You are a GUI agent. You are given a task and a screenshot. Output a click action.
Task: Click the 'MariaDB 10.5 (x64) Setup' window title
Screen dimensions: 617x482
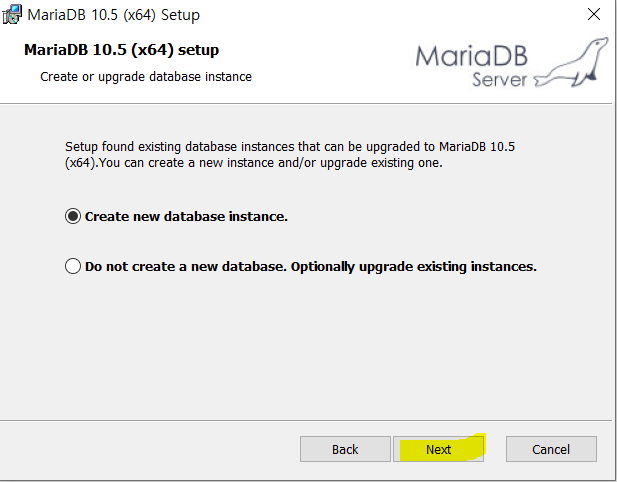point(114,15)
